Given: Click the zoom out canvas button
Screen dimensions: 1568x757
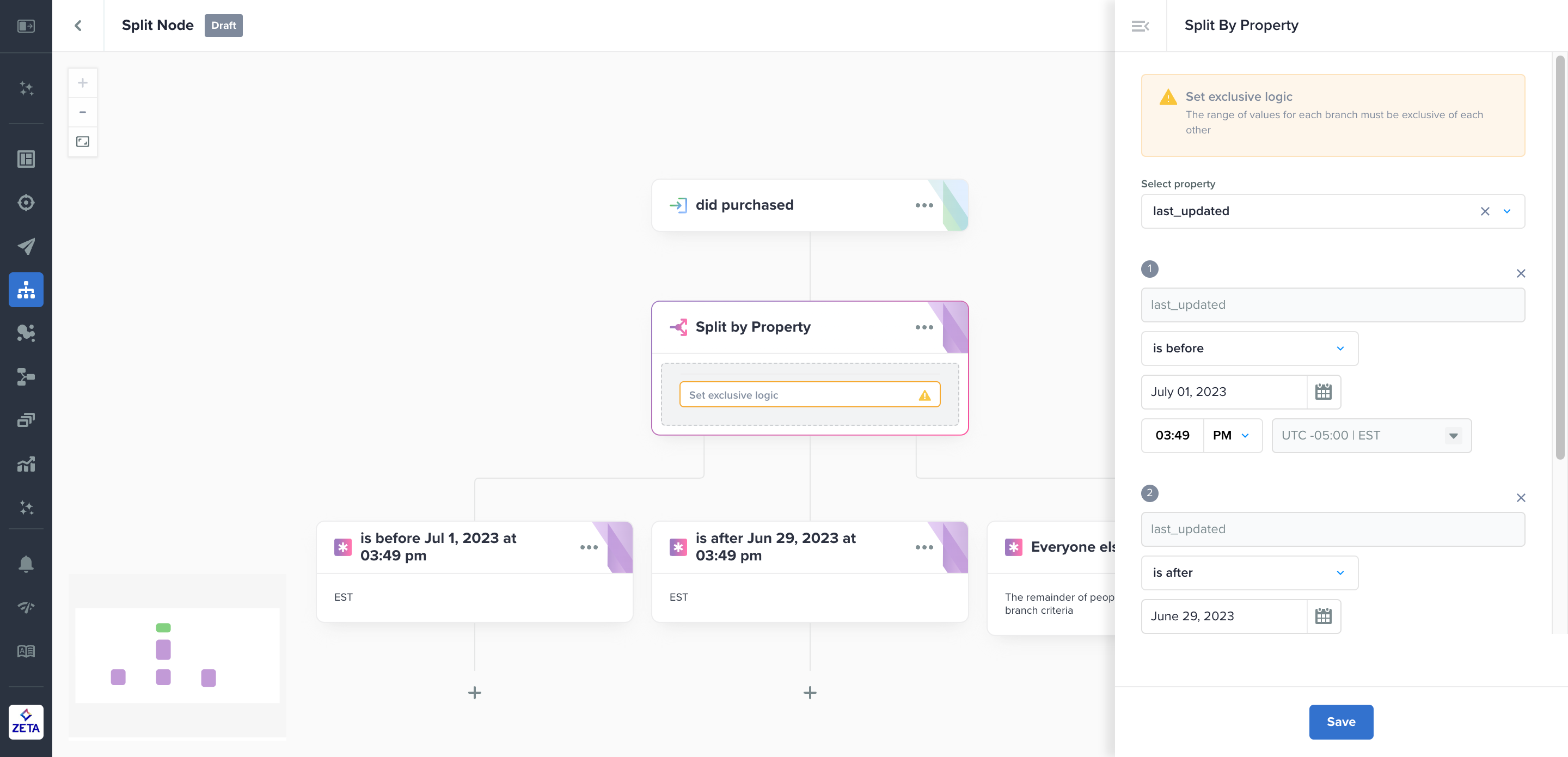Looking at the screenshot, I should [83, 112].
